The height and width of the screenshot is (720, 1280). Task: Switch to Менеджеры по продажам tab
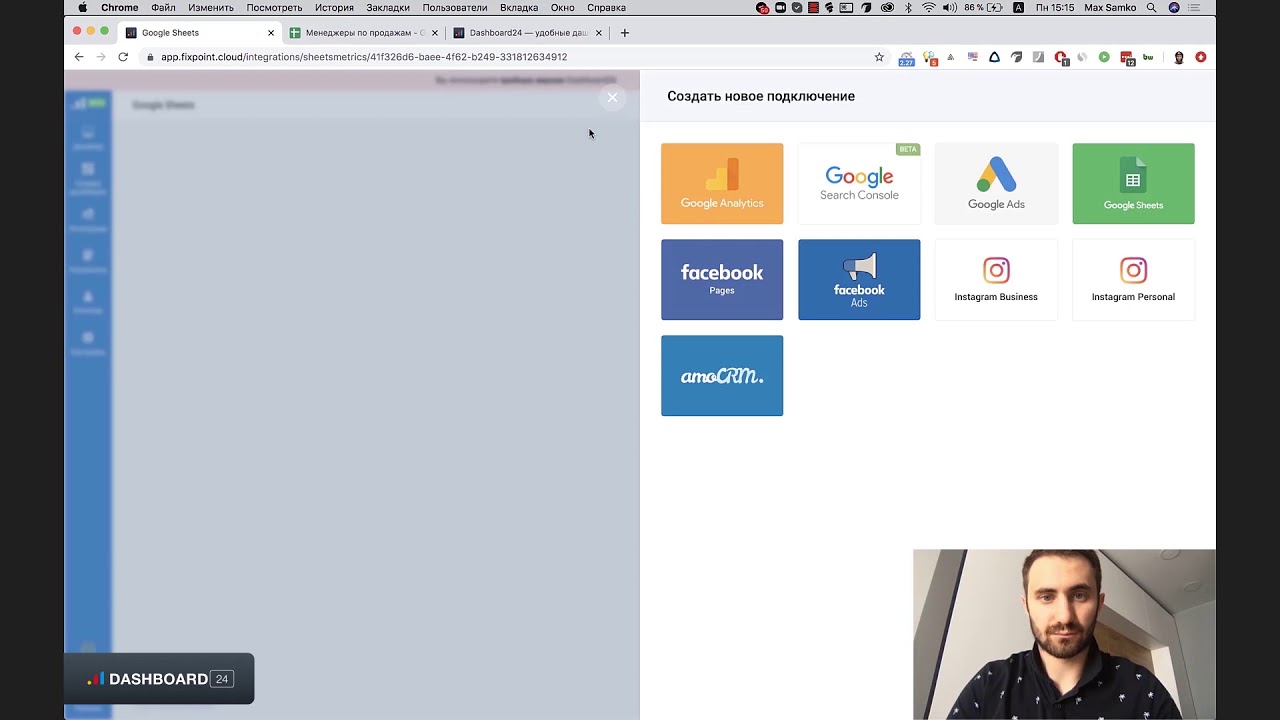pos(365,33)
